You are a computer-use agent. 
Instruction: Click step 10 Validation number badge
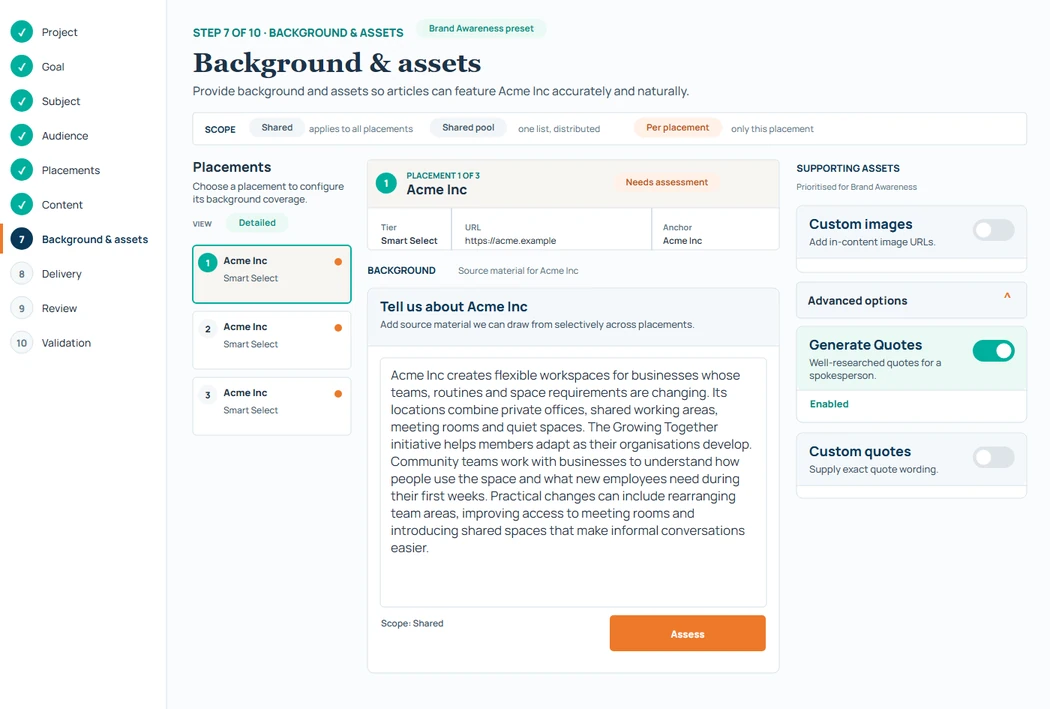(x=22, y=343)
